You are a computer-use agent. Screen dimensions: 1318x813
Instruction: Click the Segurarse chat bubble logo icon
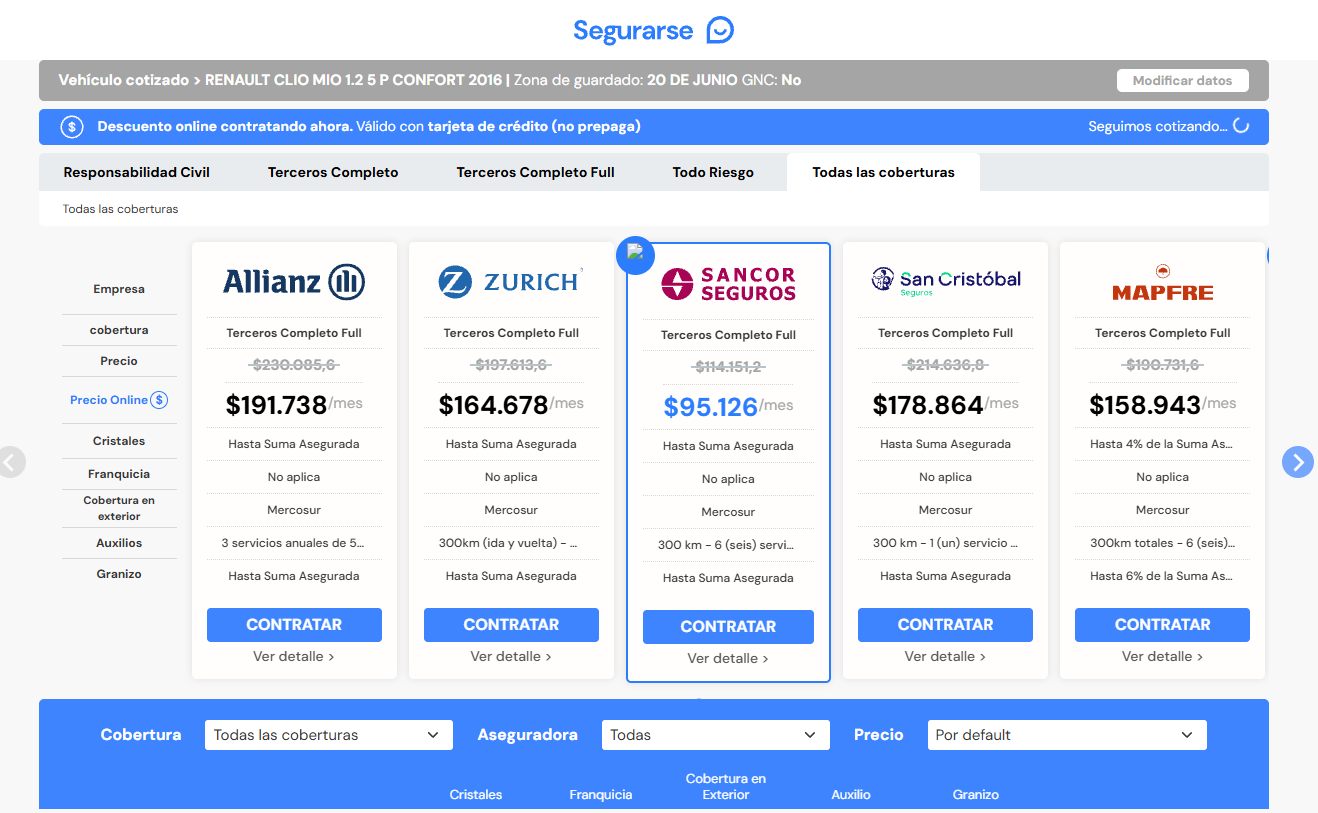[719, 30]
